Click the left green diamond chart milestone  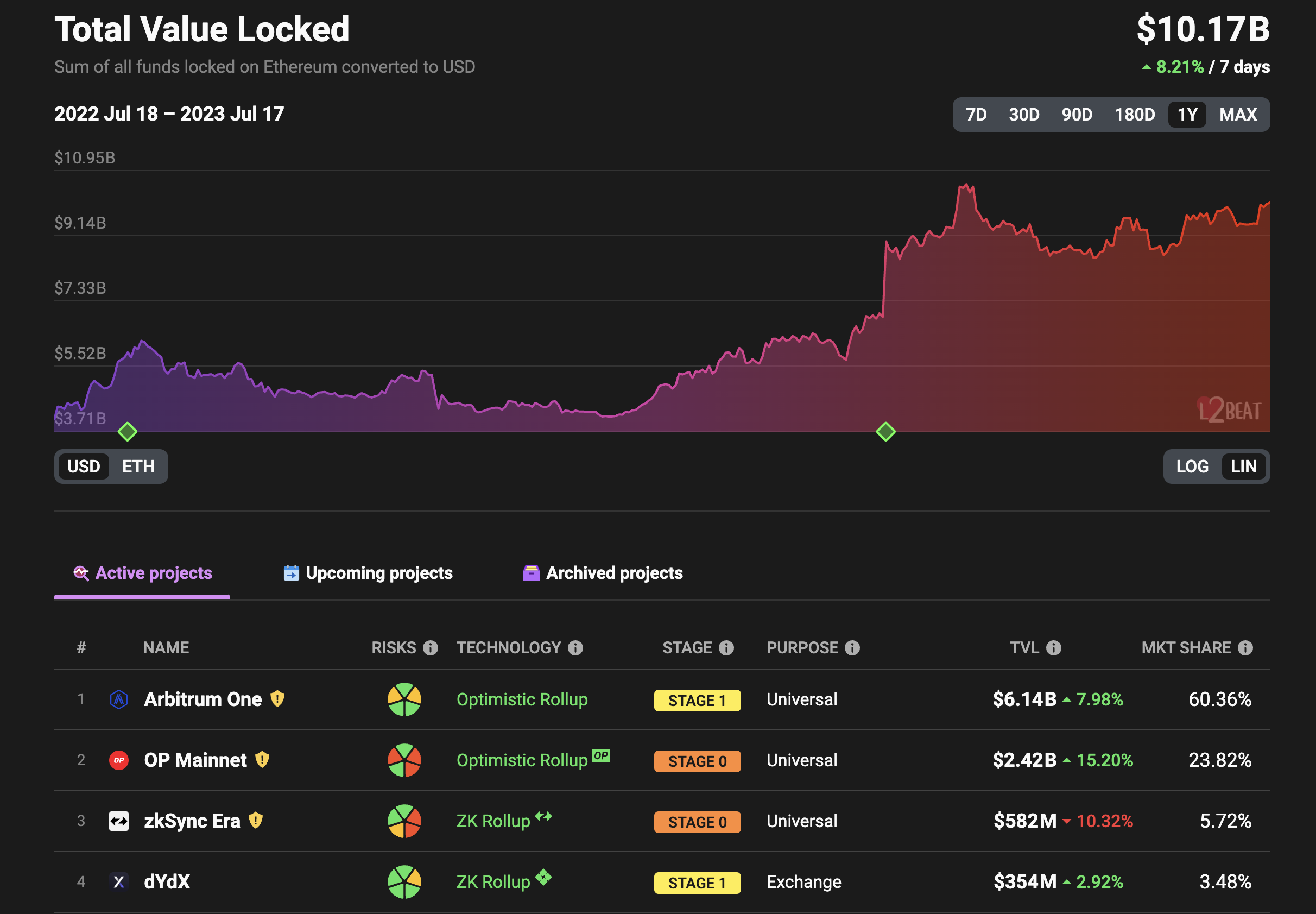pyautogui.click(x=127, y=431)
